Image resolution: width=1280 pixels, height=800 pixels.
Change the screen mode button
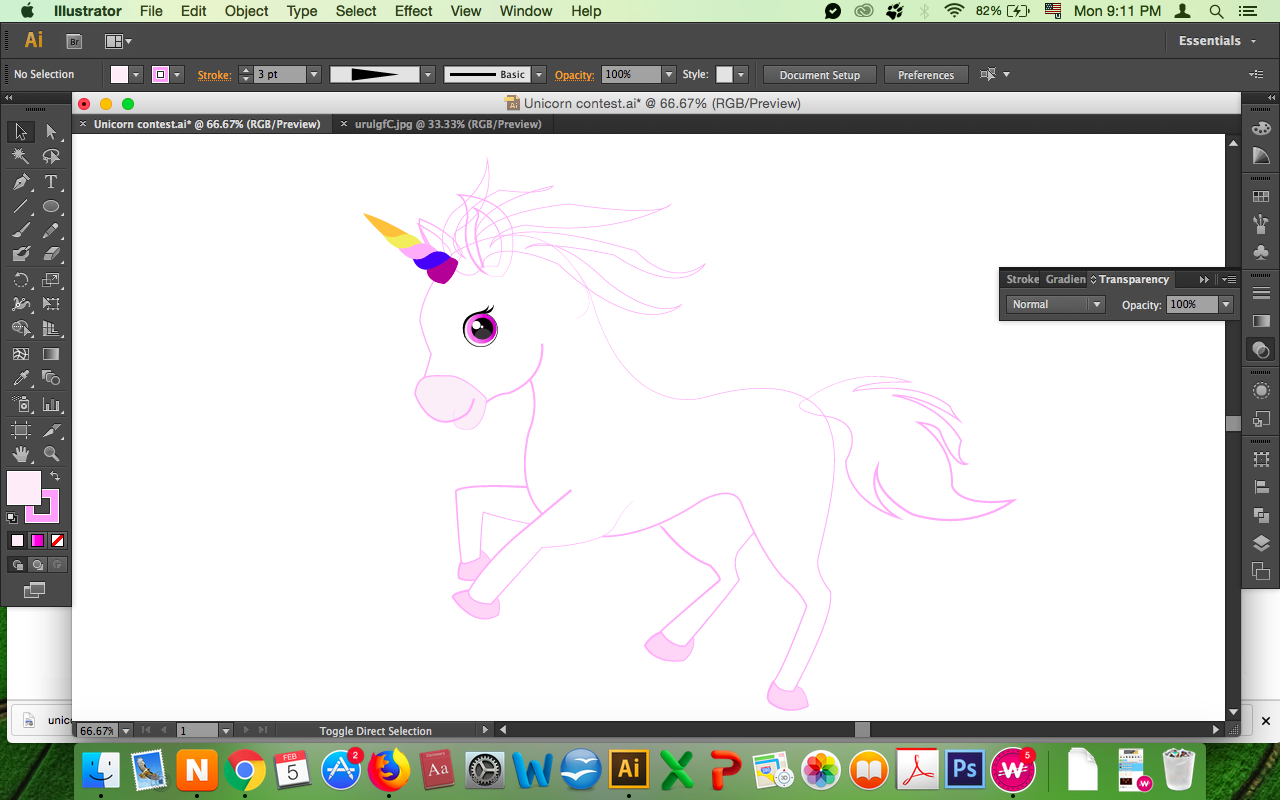[34, 591]
